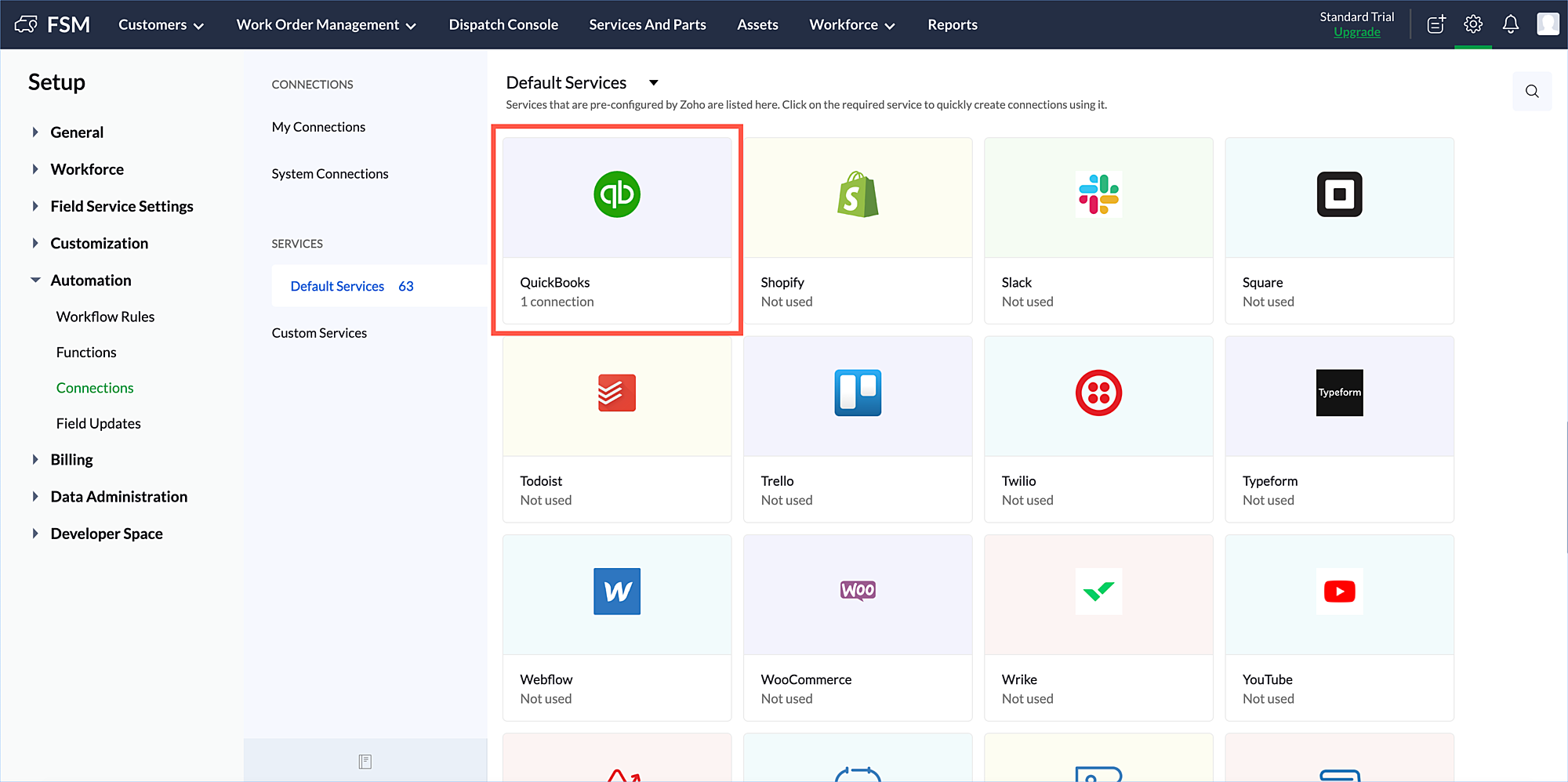The image size is (1568, 782).
Task: Collapse the Automation section
Action: tap(35, 281)
